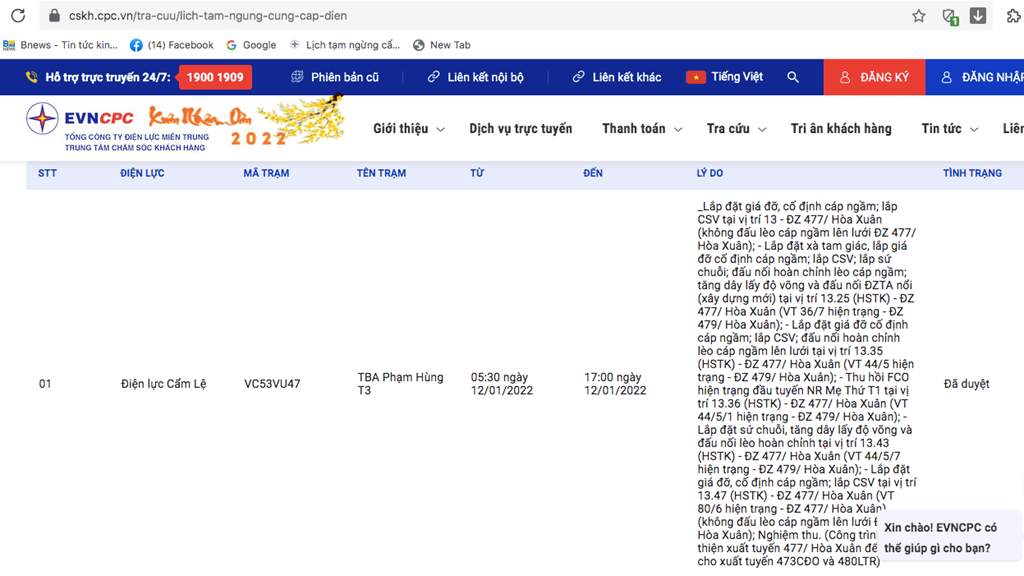This screenshot has height=576, width=1024.
Task: Click the Phiên bản cũ globe icon
Action: [297, 77]
